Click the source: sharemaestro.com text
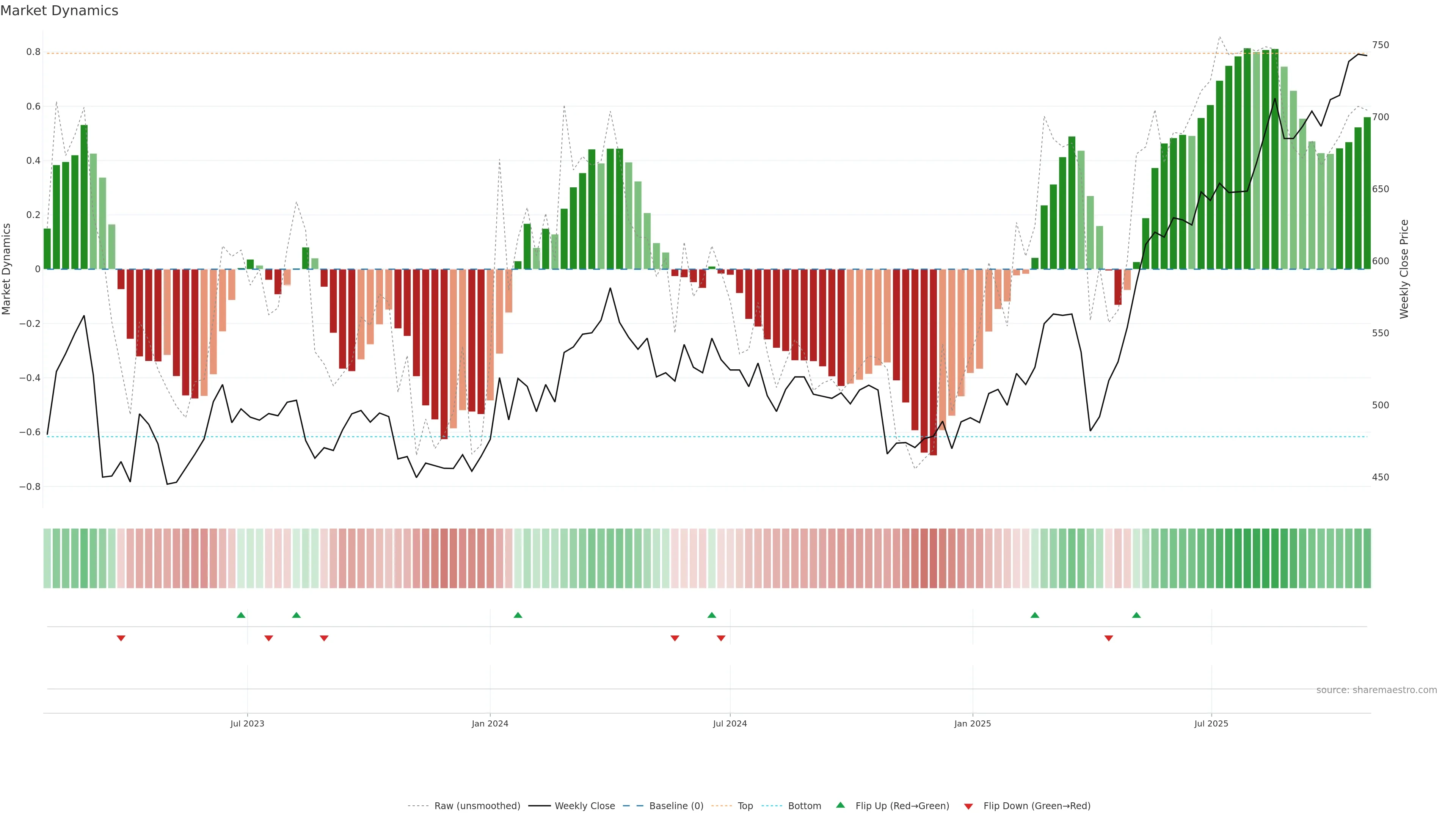1456x819 pixels. (1376, 690)
